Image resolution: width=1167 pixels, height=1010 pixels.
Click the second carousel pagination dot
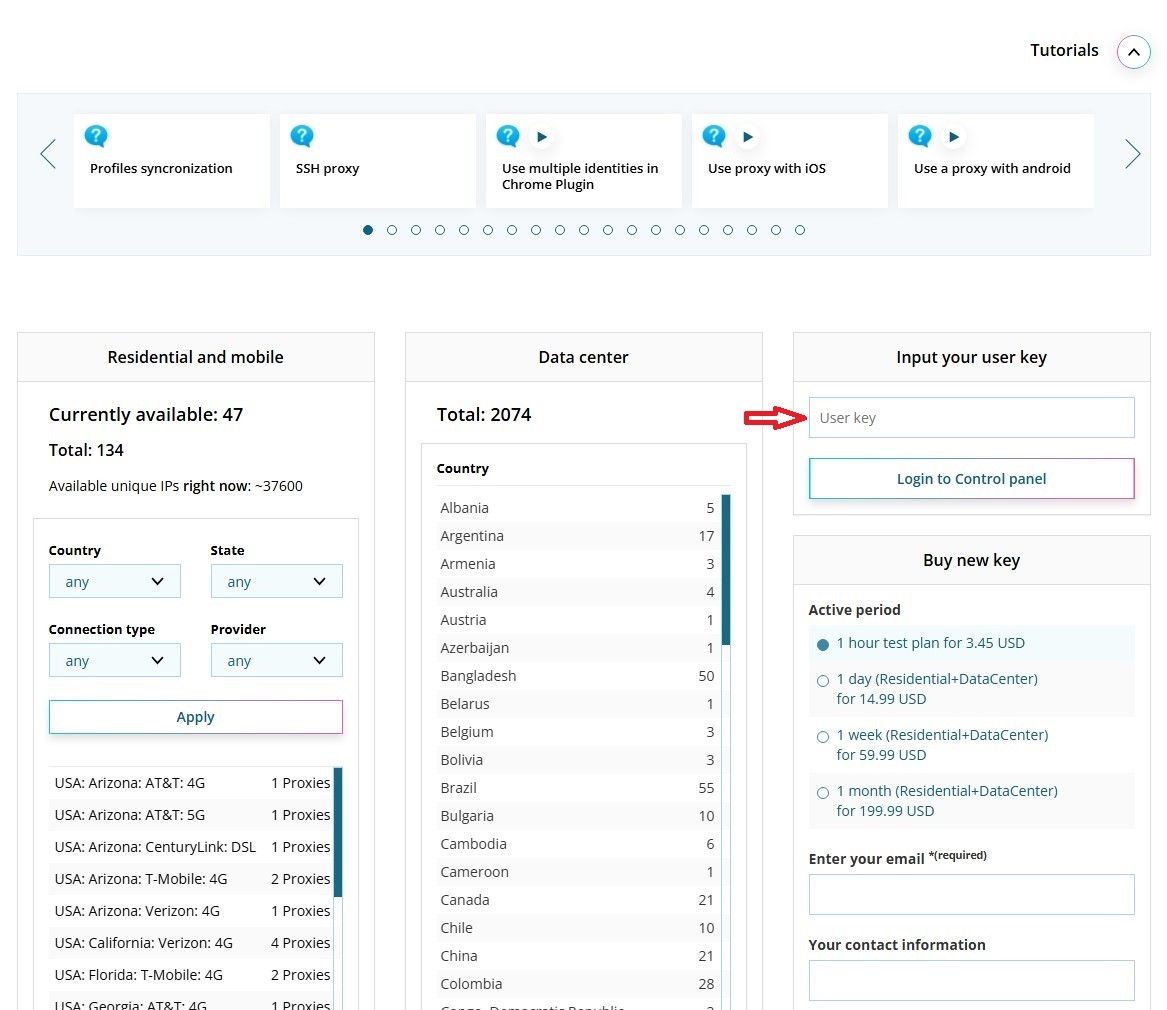392,230
